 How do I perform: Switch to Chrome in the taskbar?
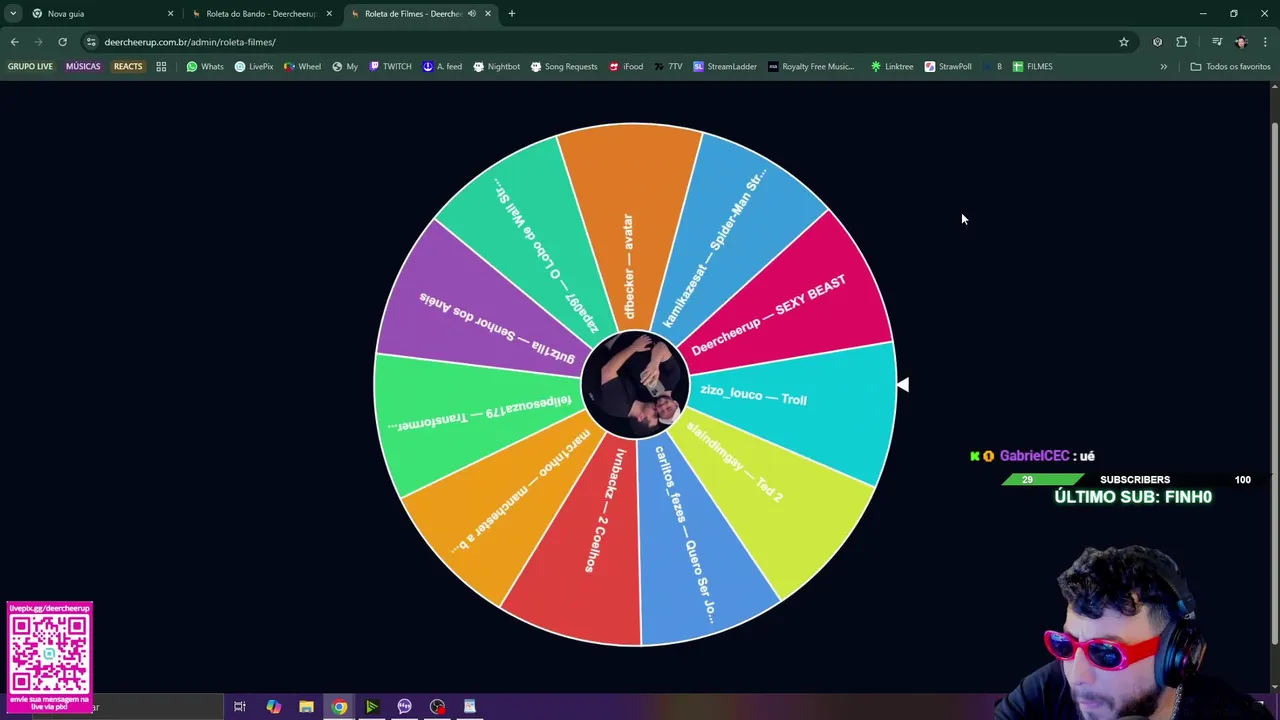(339, 707)
